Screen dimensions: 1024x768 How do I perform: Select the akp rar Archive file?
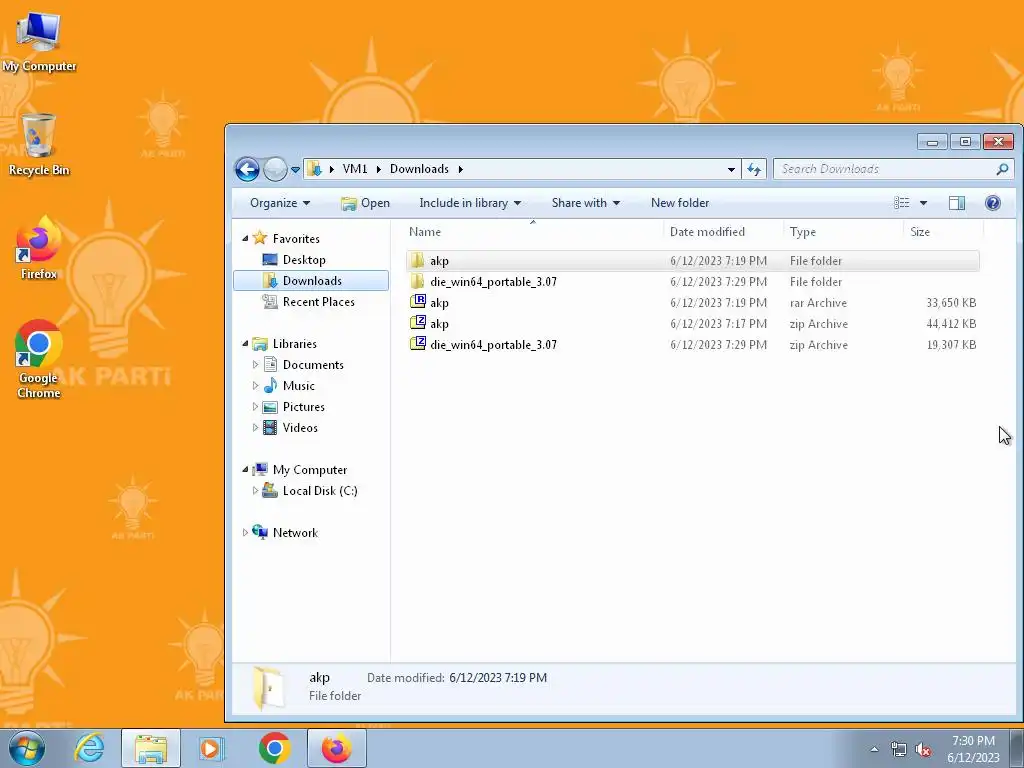[692, 302]
